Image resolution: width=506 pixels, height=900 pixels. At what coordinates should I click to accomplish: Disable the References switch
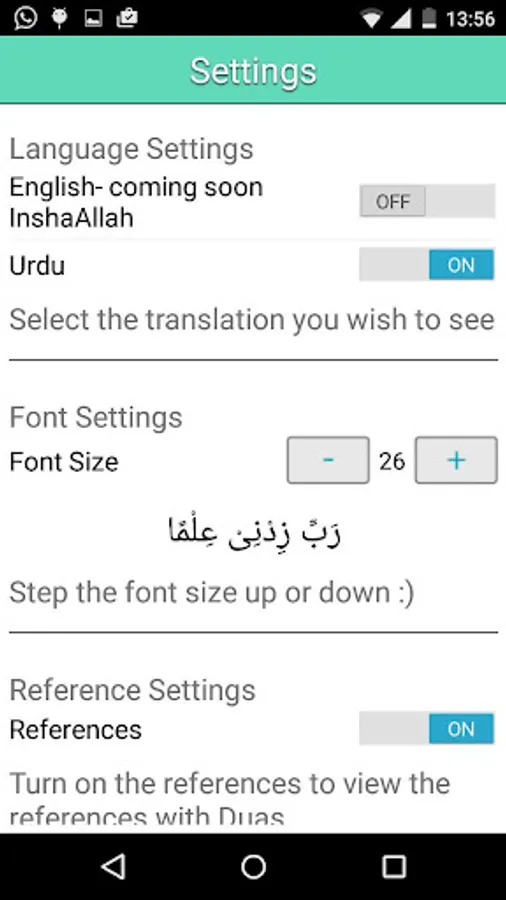click(x=427, y=728)
